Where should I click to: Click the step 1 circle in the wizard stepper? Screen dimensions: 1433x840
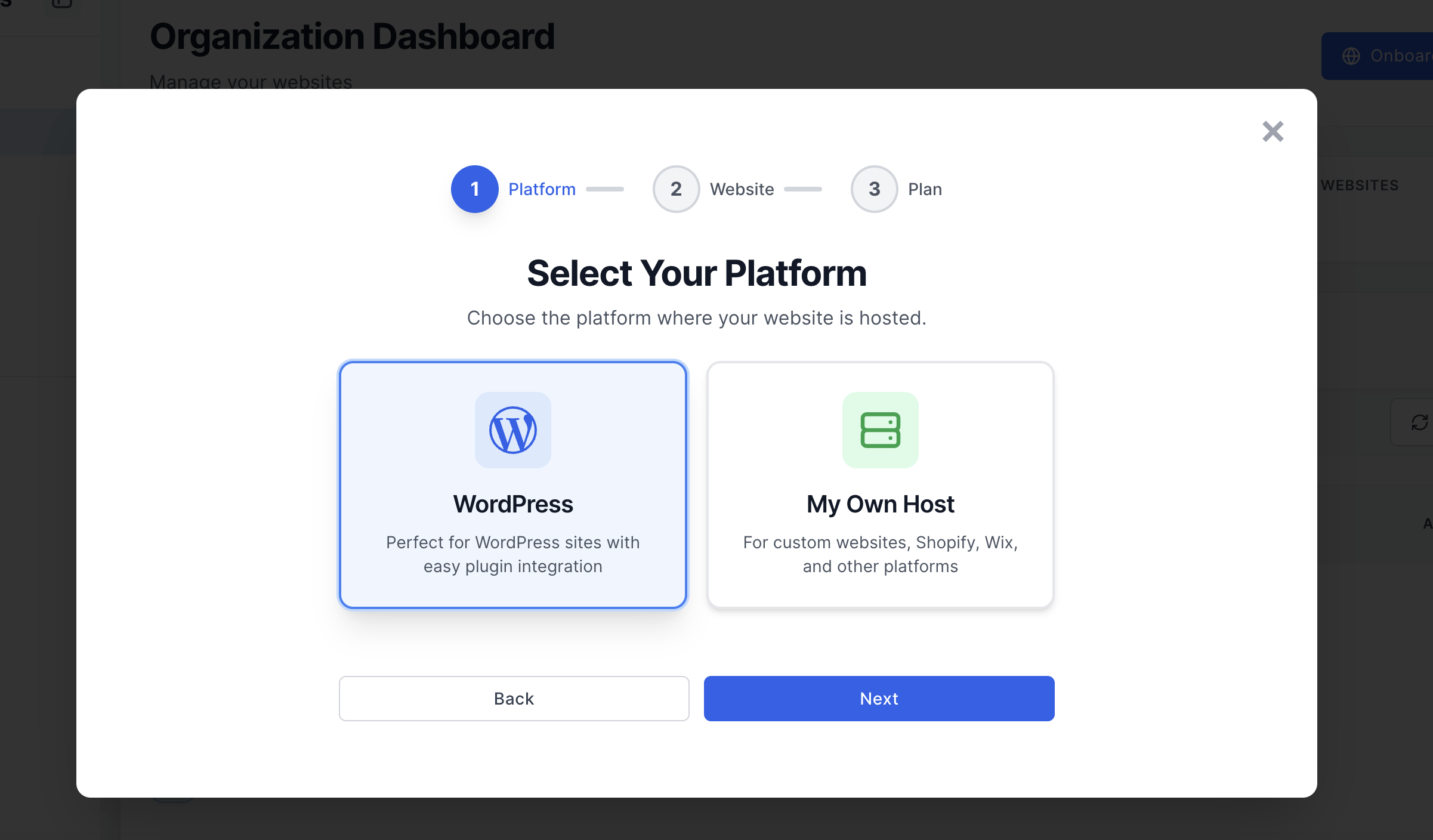point(474,189)
